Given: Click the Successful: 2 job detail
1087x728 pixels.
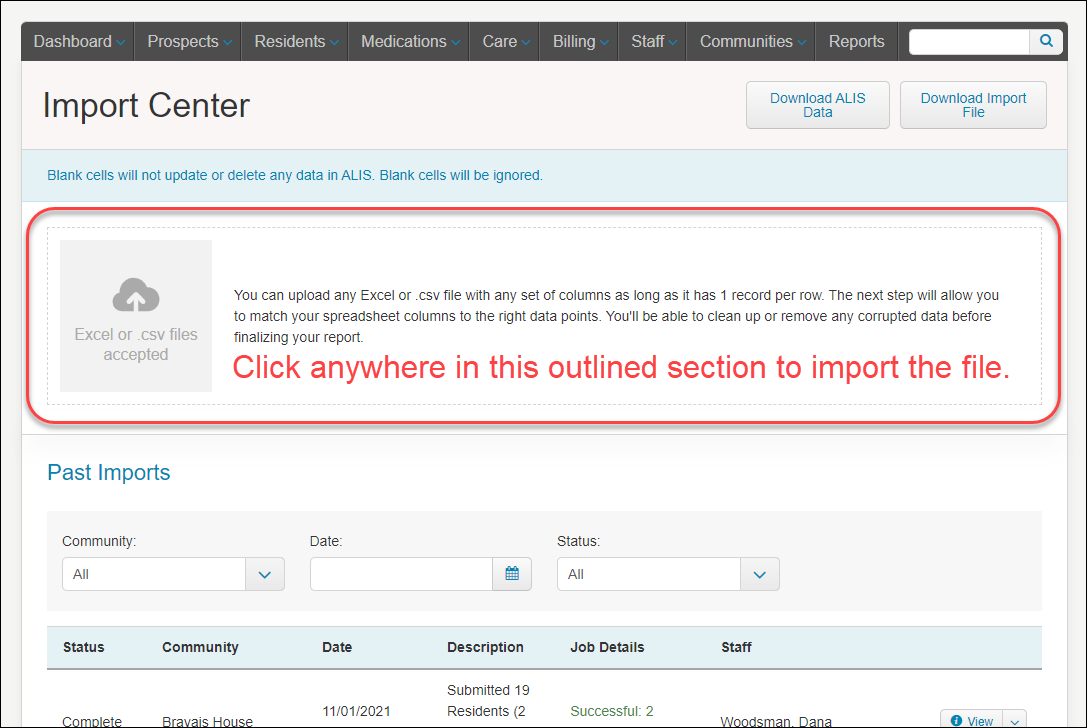Looking at the screenshot, I should click(x=612, y=711).
